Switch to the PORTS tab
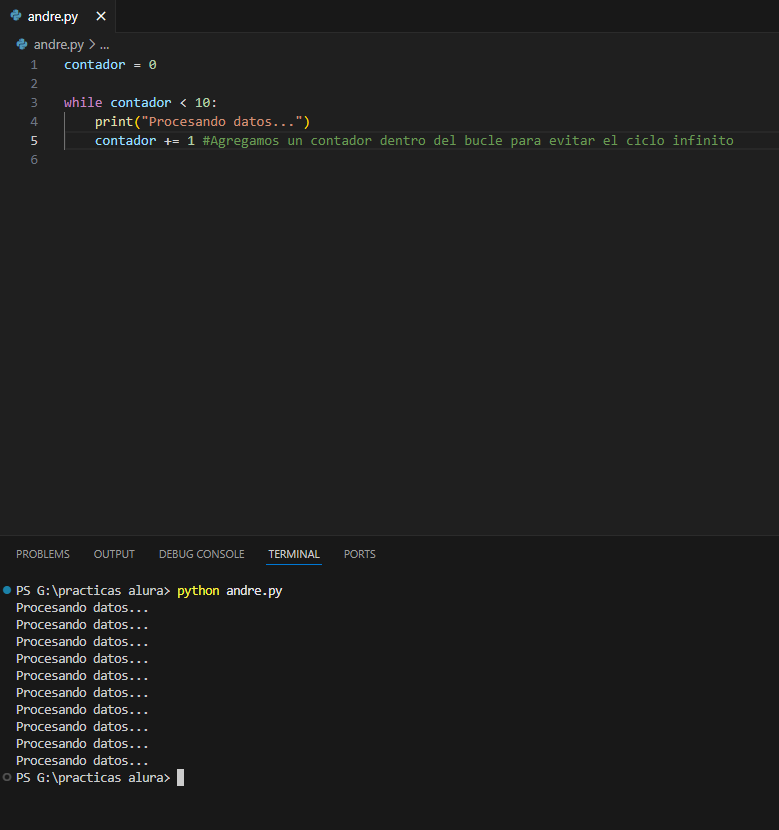 360,554
